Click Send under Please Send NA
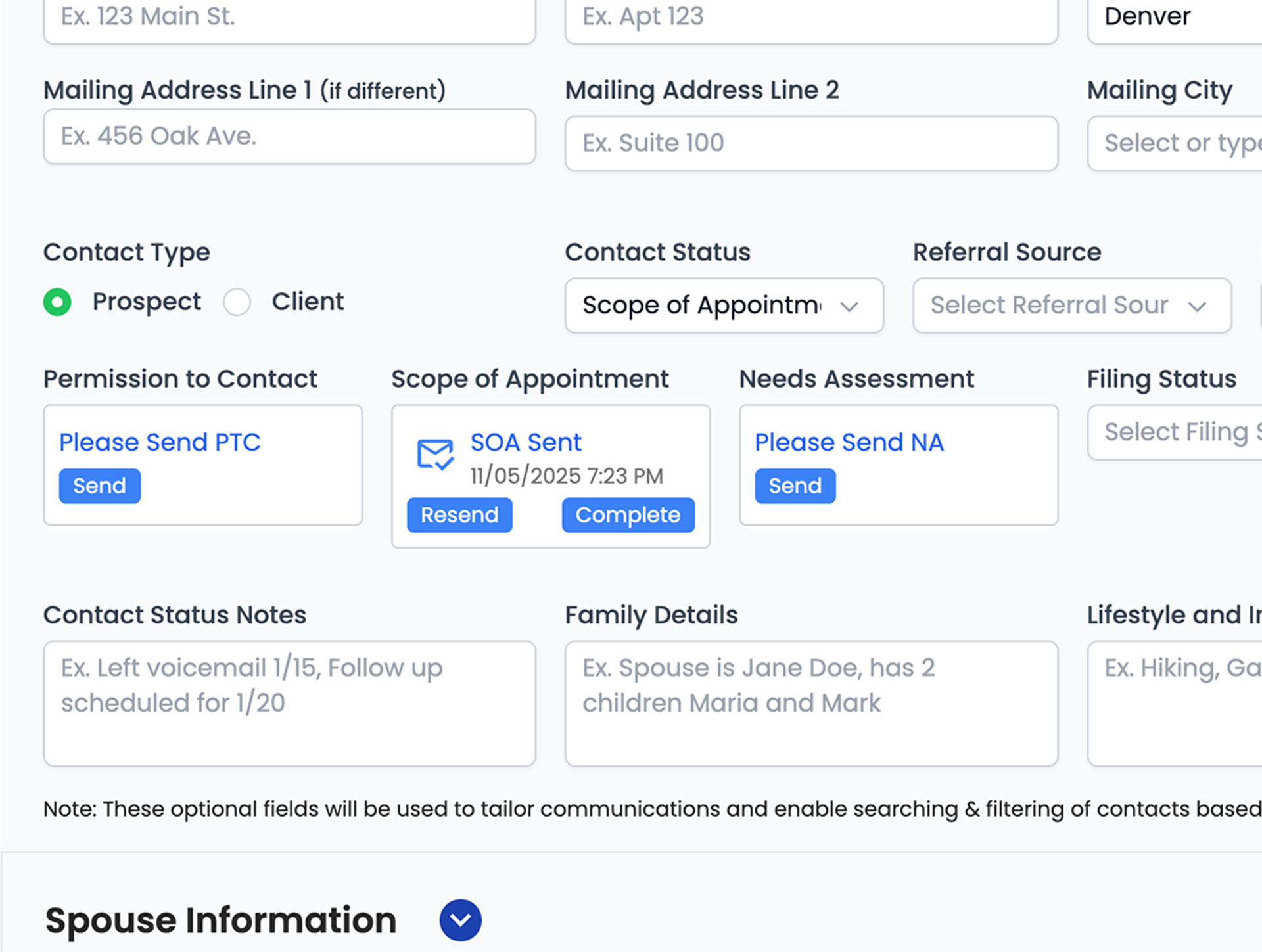The height and width of the screenshot is (952, 1262). click(x=795, y=486)
